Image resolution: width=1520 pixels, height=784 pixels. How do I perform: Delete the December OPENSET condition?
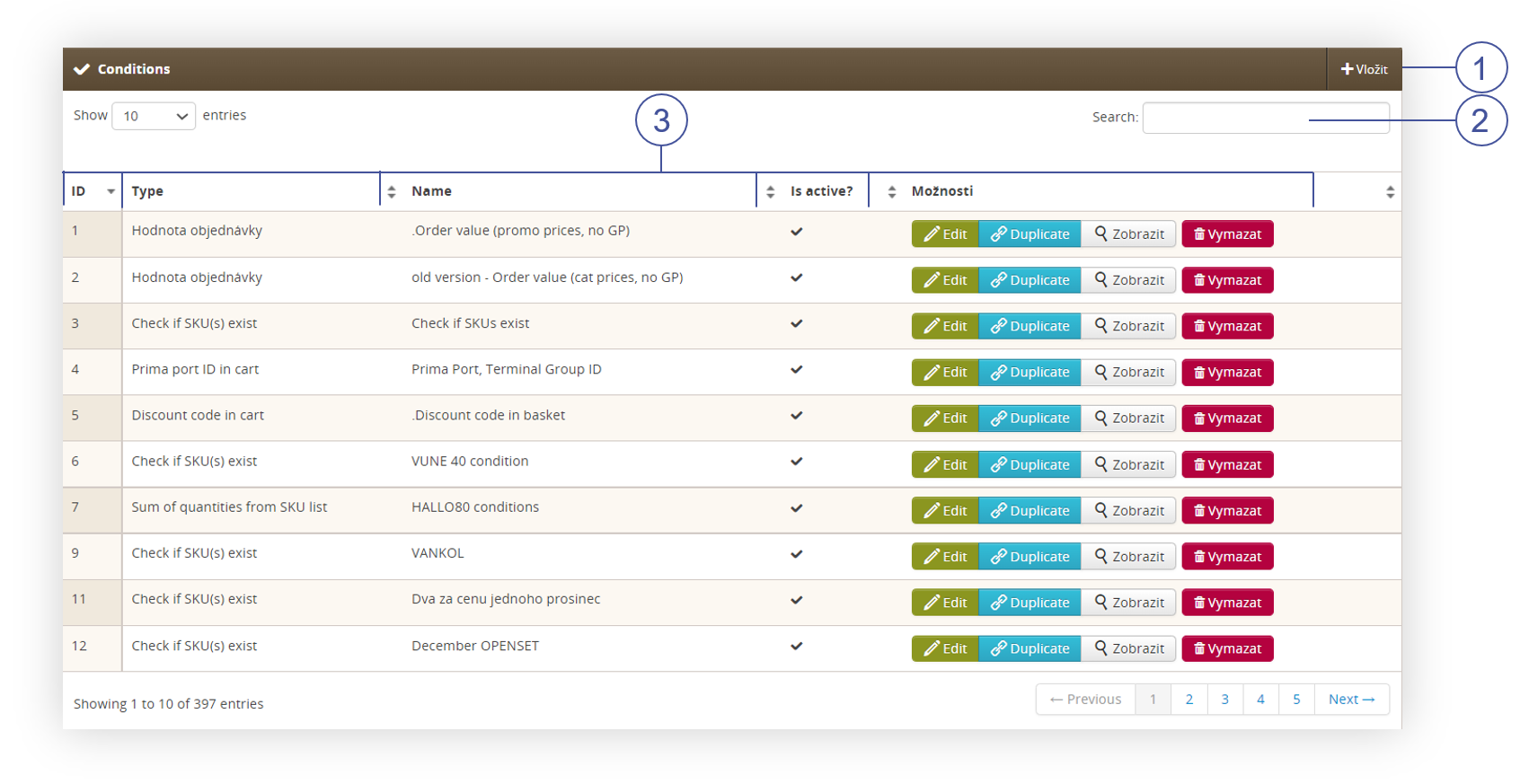click(x=1227, y=648)
